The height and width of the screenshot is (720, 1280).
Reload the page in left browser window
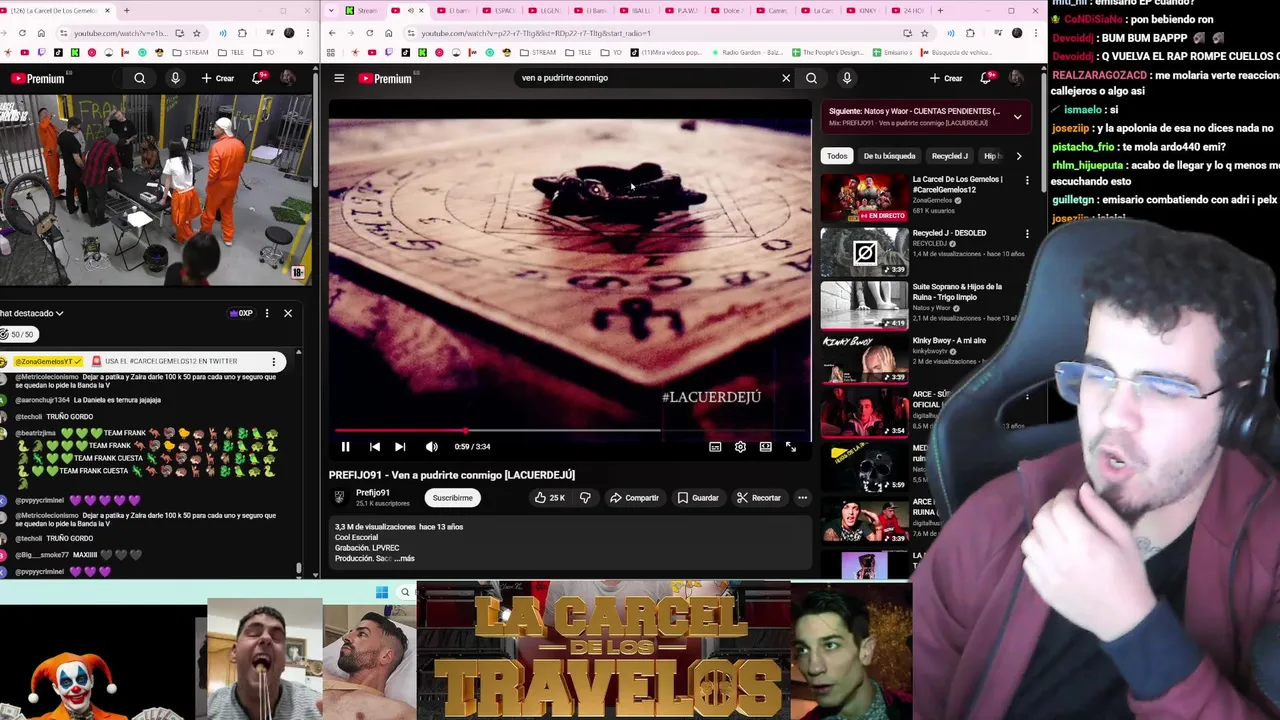pos(22,33)
